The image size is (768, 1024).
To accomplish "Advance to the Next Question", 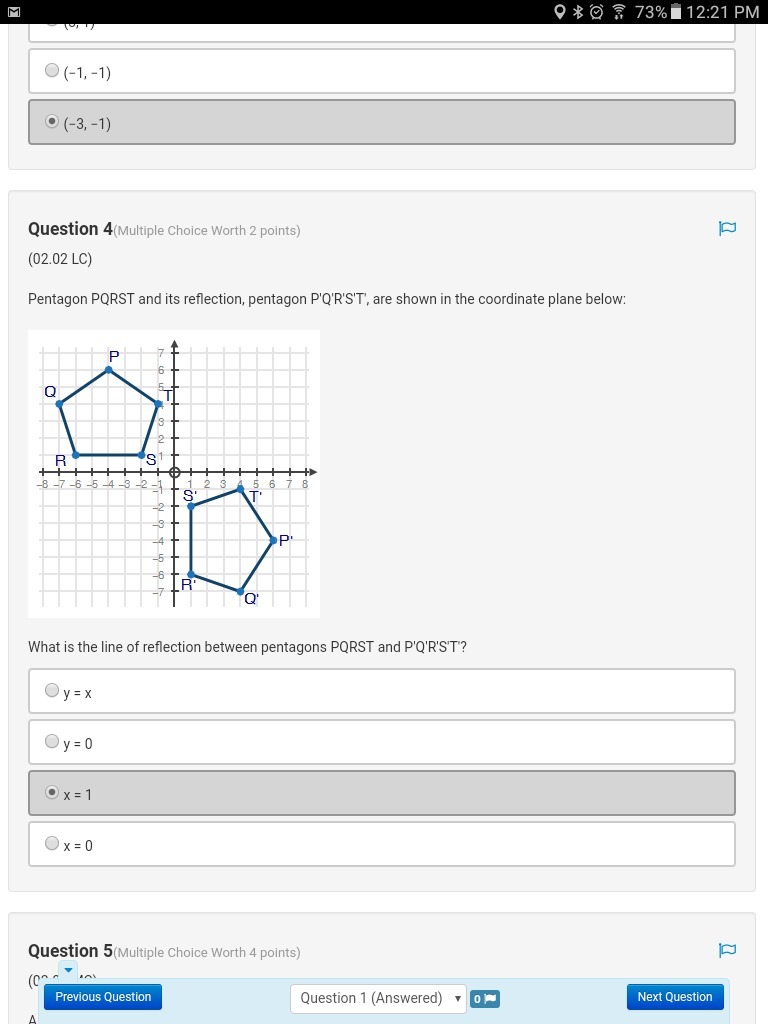I will coord(674,997).
